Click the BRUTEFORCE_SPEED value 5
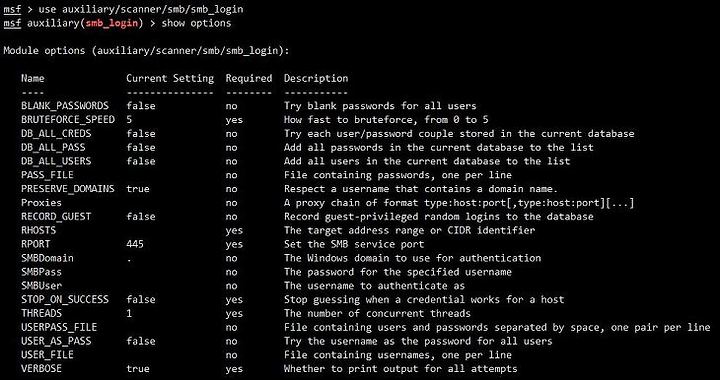 (x=129, y=120)
